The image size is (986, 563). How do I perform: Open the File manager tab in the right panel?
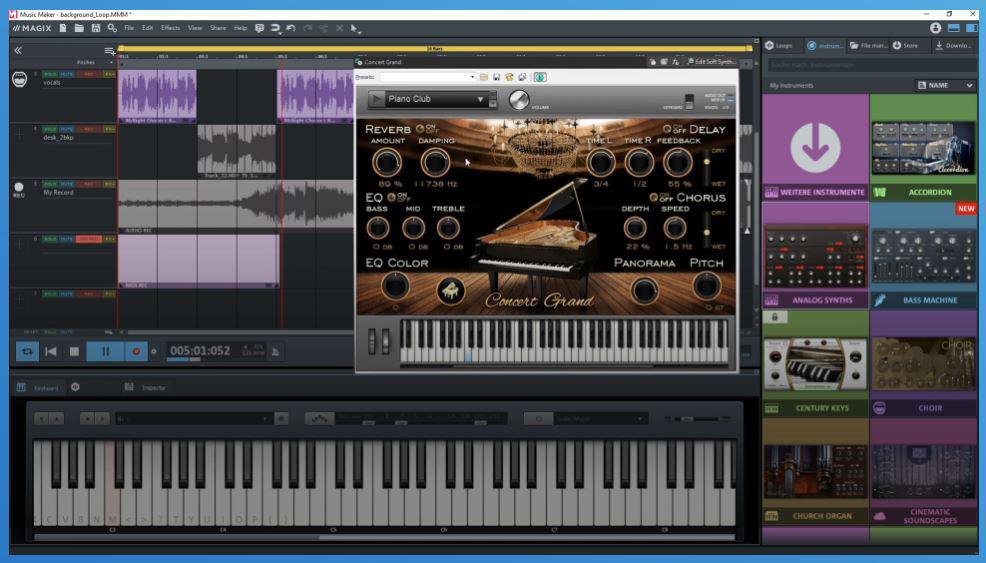(x=868, y=45)
